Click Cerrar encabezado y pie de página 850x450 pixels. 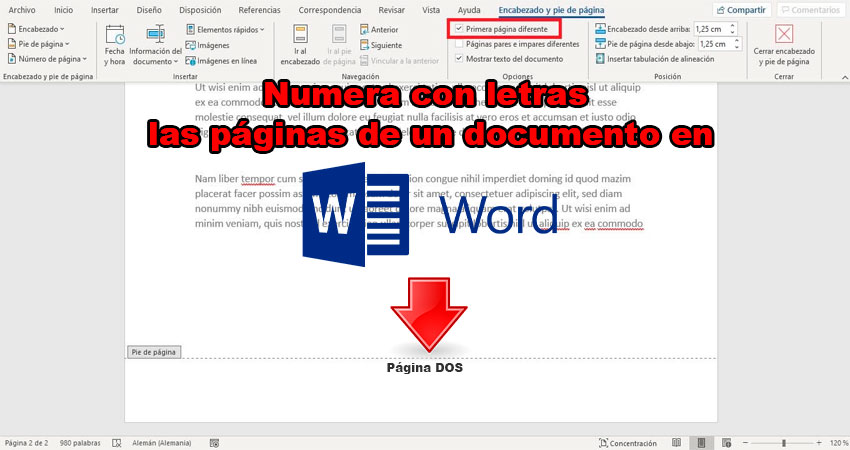coord(784,46)
